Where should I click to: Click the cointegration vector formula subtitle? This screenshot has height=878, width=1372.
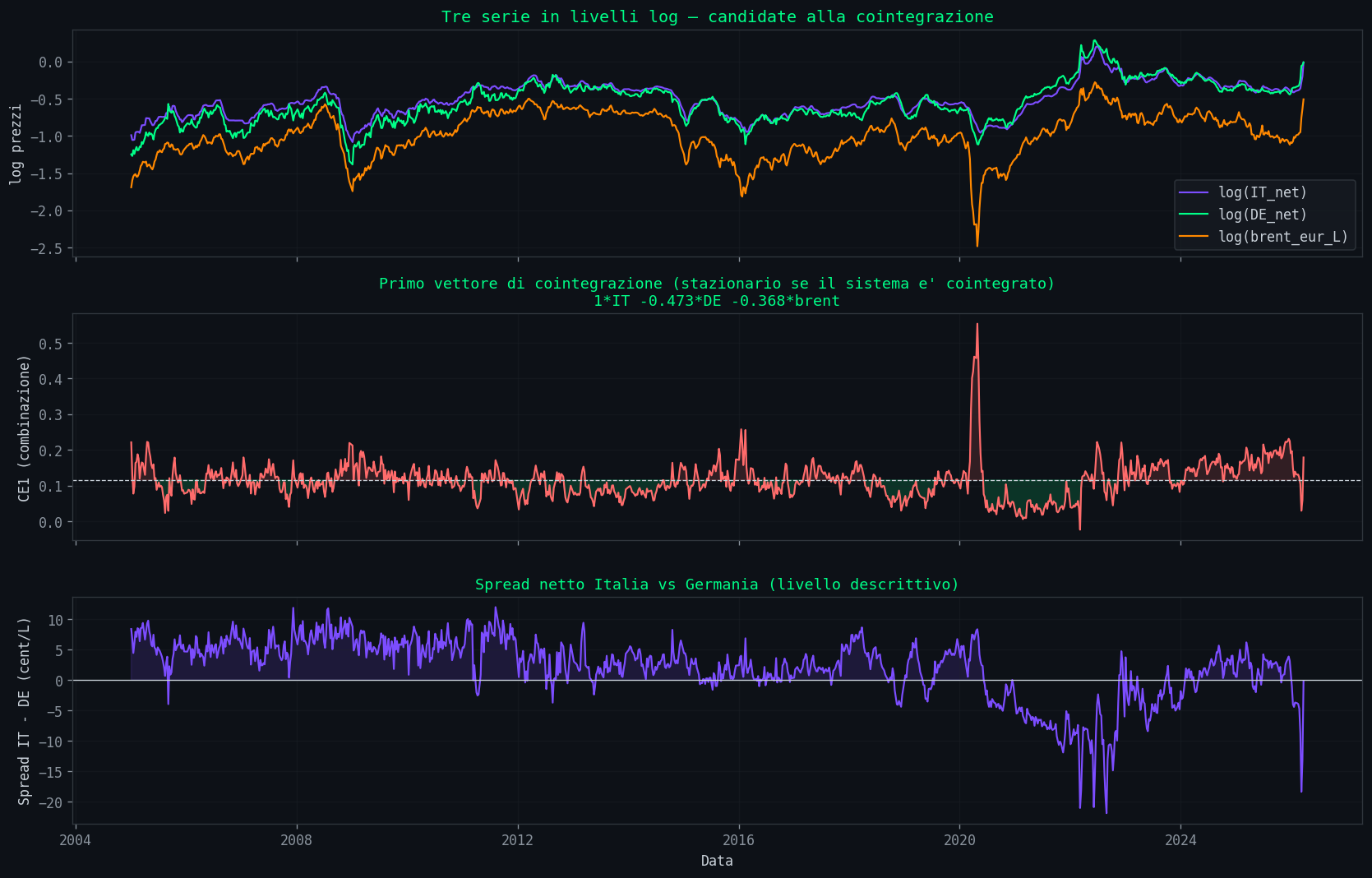point(717,301)
